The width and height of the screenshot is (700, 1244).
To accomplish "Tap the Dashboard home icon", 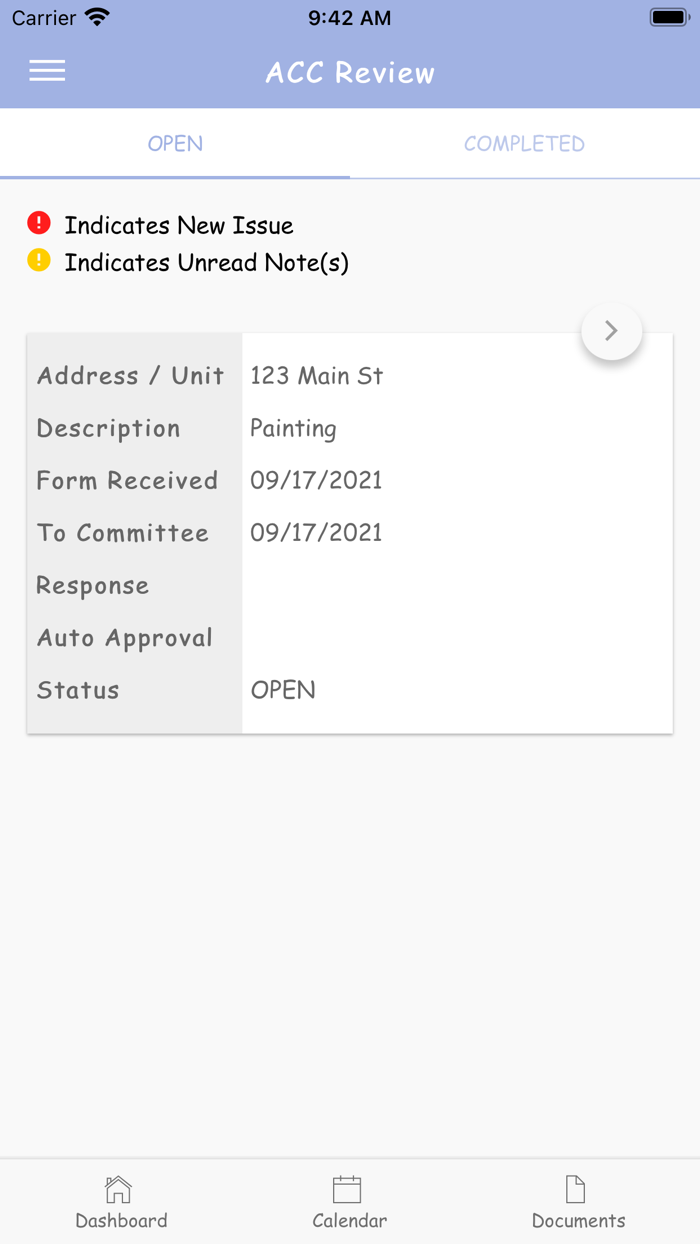I will click(118, 1190).
